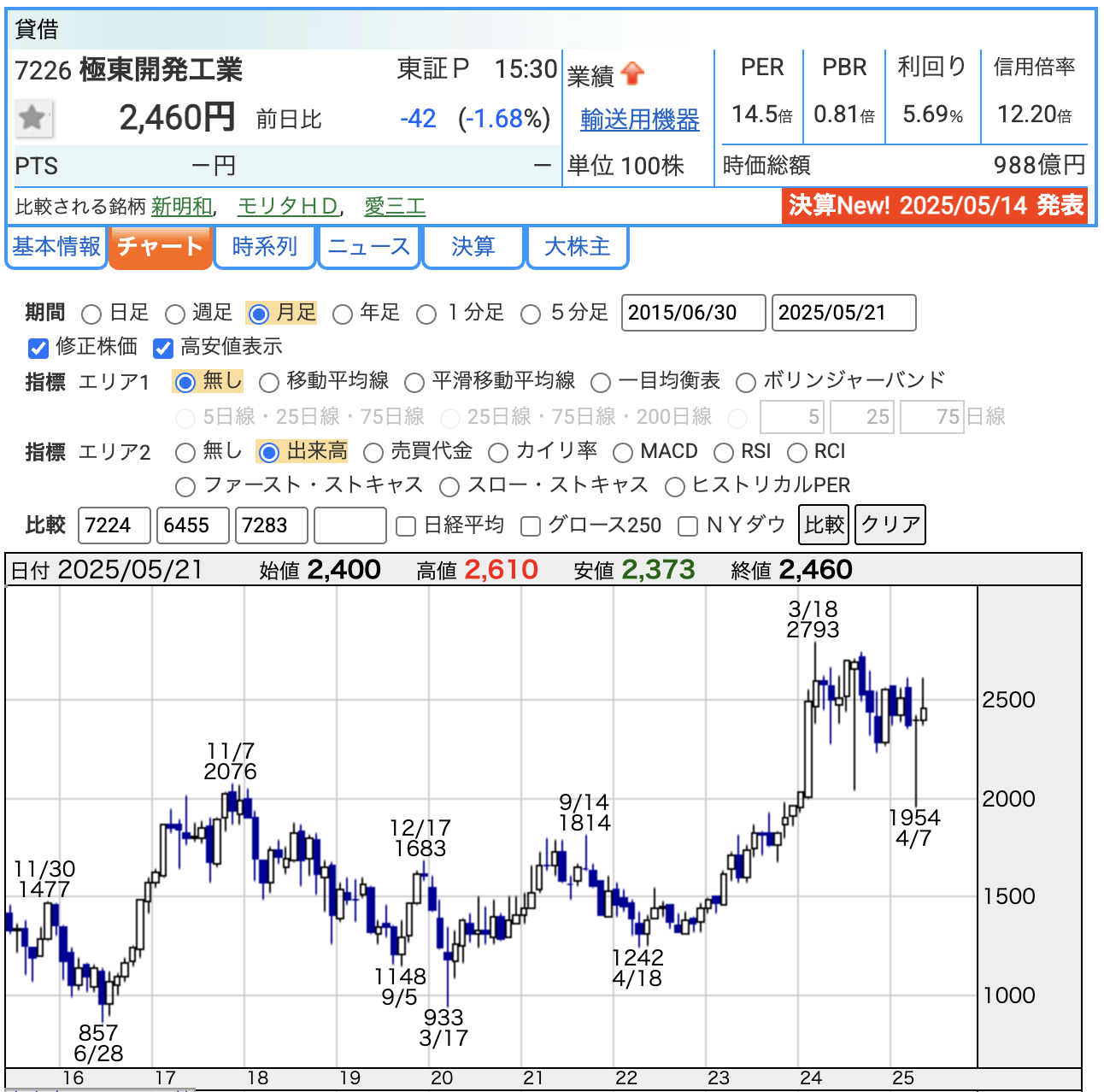
Task: Open compared stock 新明和 link
Action: point(182,207)
